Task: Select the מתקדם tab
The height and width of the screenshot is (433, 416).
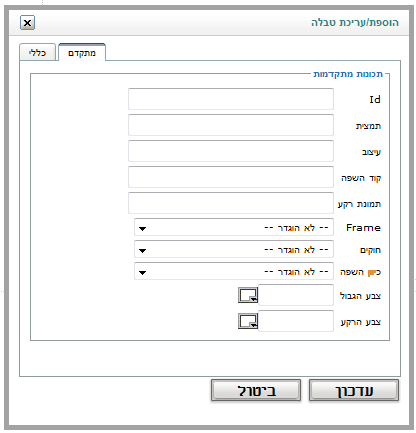Action: (82, 53)
